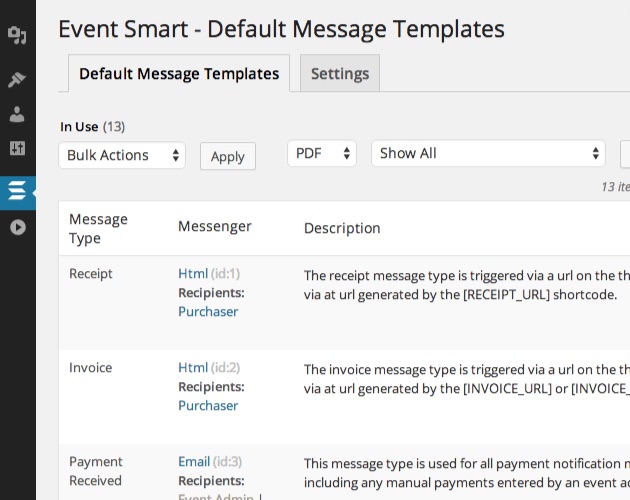Image resolution: width=630 pixels, height=500 pixels.
Task: Click the Messenger column header
Action: [x=215, y=226]
